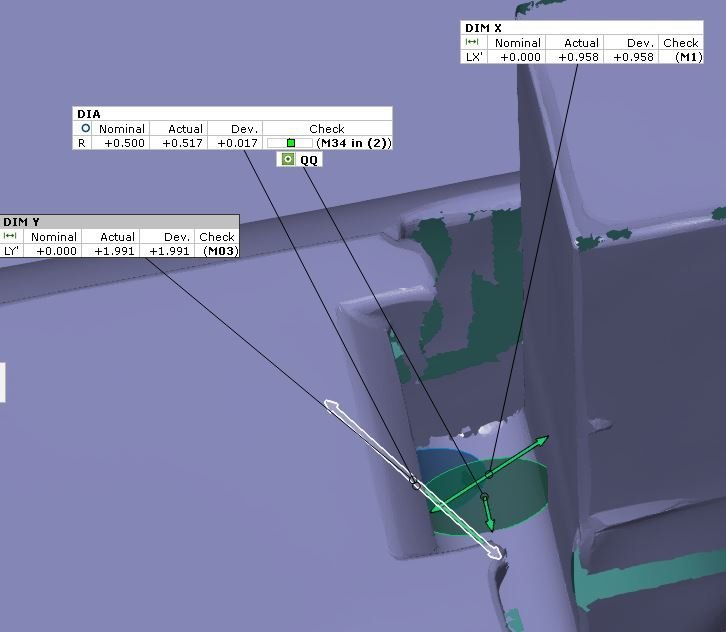Click the LY' row label
726x632 pixels.
tap(11, 251)
